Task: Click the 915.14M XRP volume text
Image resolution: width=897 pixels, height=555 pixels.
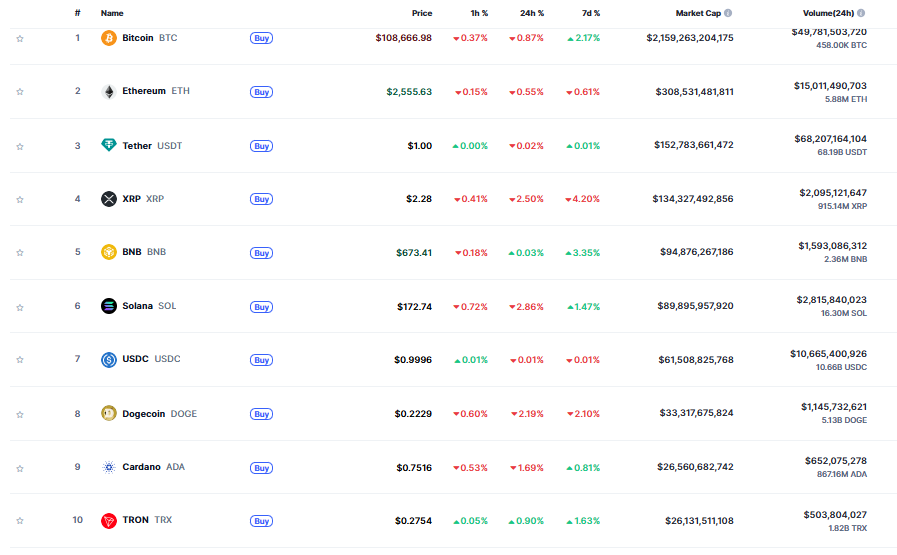Action: [x=842, y=206]
